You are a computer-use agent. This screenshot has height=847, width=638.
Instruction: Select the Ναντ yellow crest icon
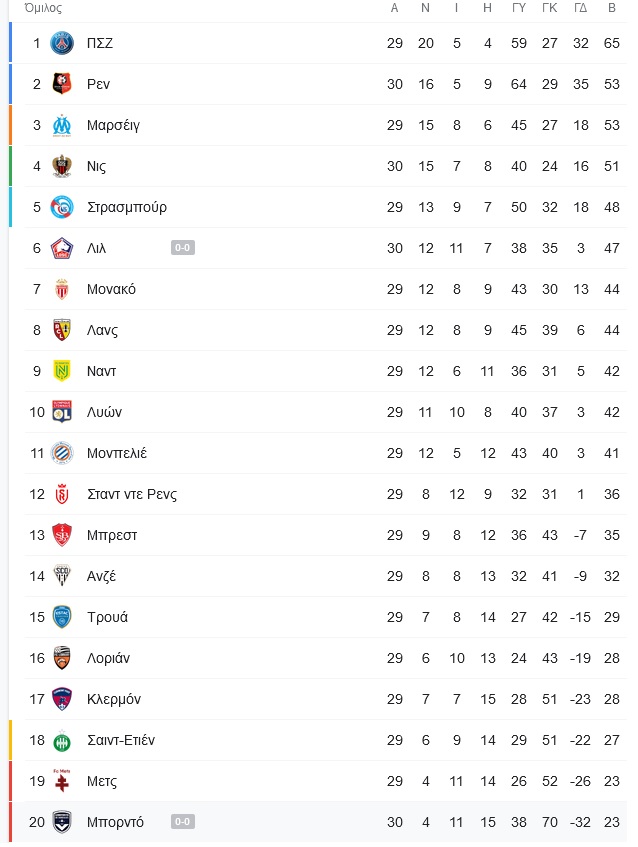point(62,371)
